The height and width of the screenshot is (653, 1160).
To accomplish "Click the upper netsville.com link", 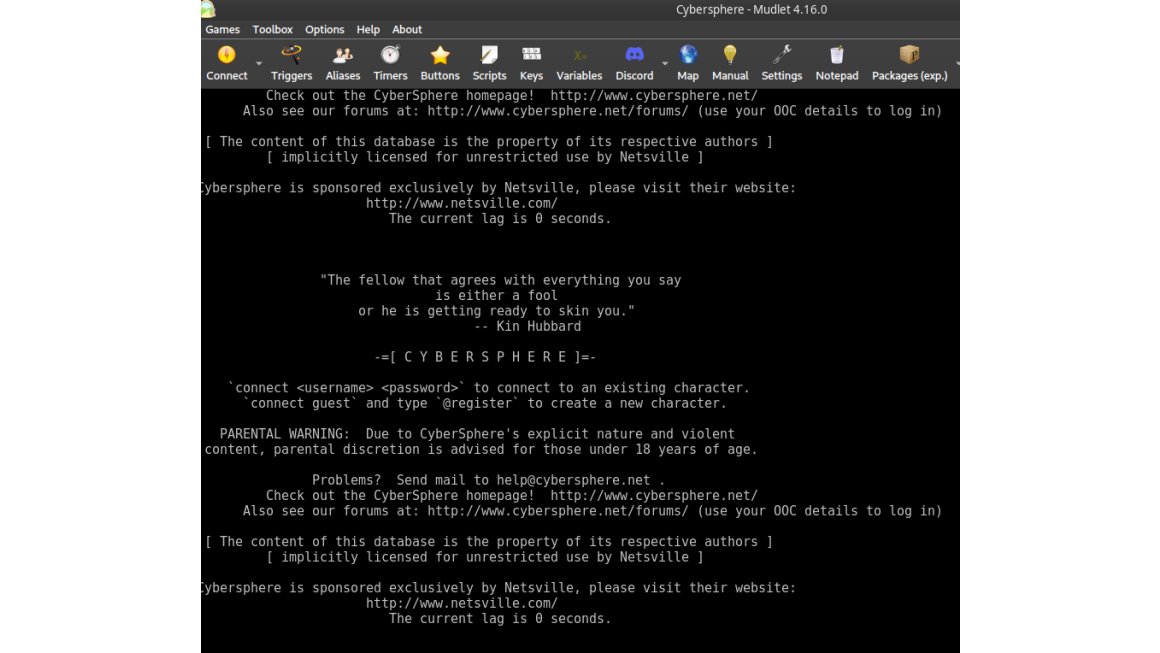I will tap(462, 203).
